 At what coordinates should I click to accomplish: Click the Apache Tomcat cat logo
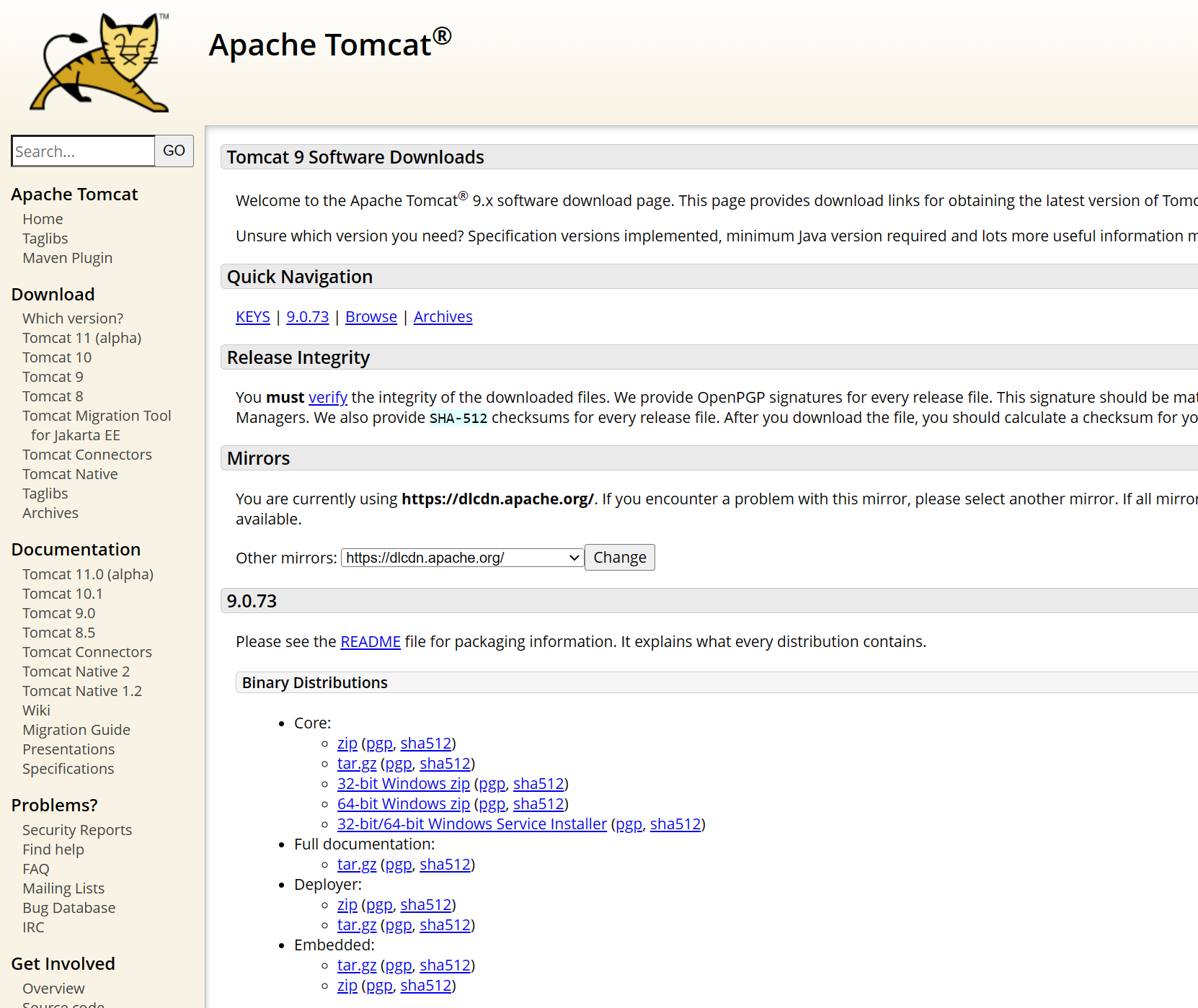(x=99, y=62)
